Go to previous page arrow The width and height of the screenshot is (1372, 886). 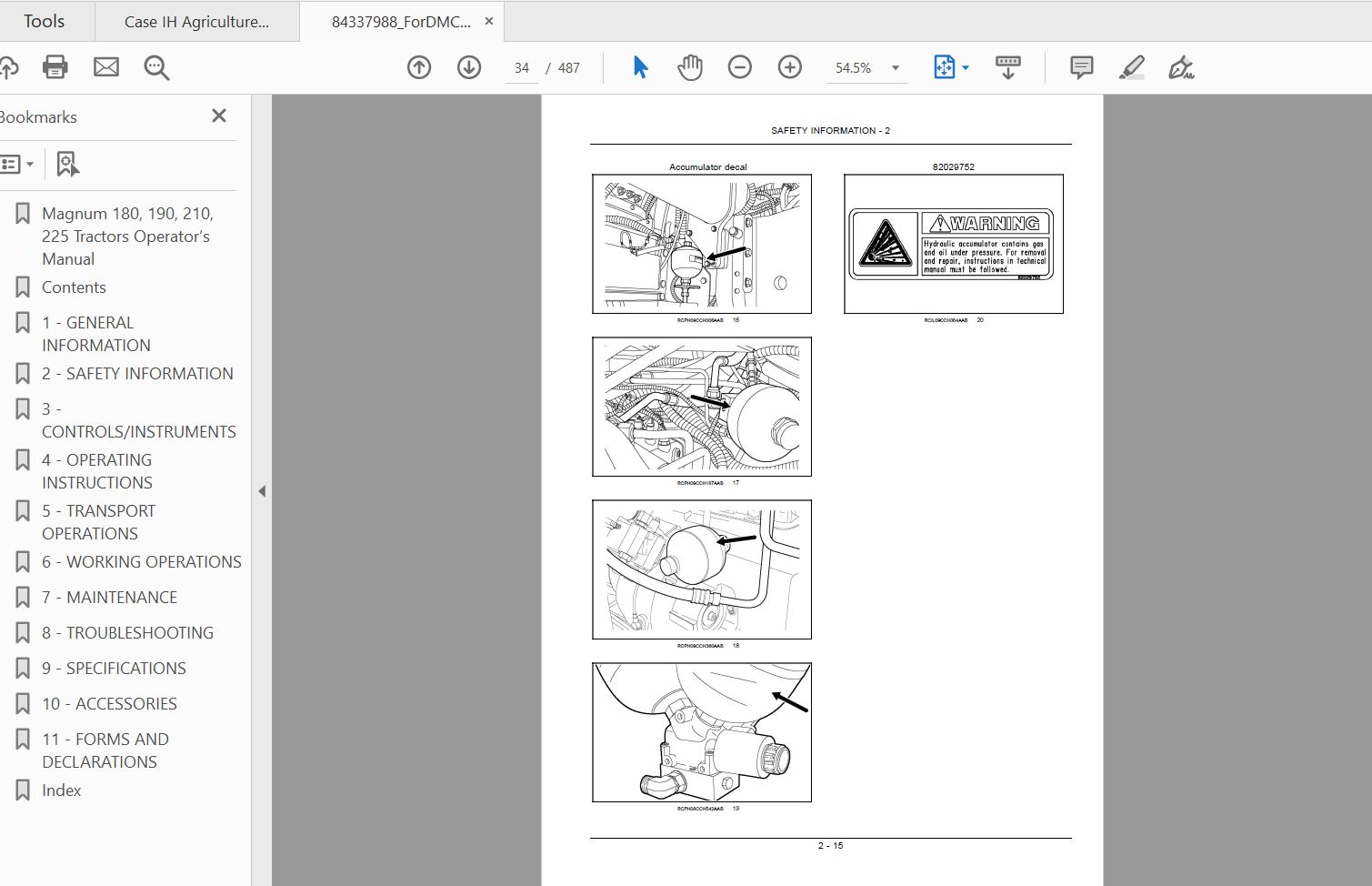point(419,67)
